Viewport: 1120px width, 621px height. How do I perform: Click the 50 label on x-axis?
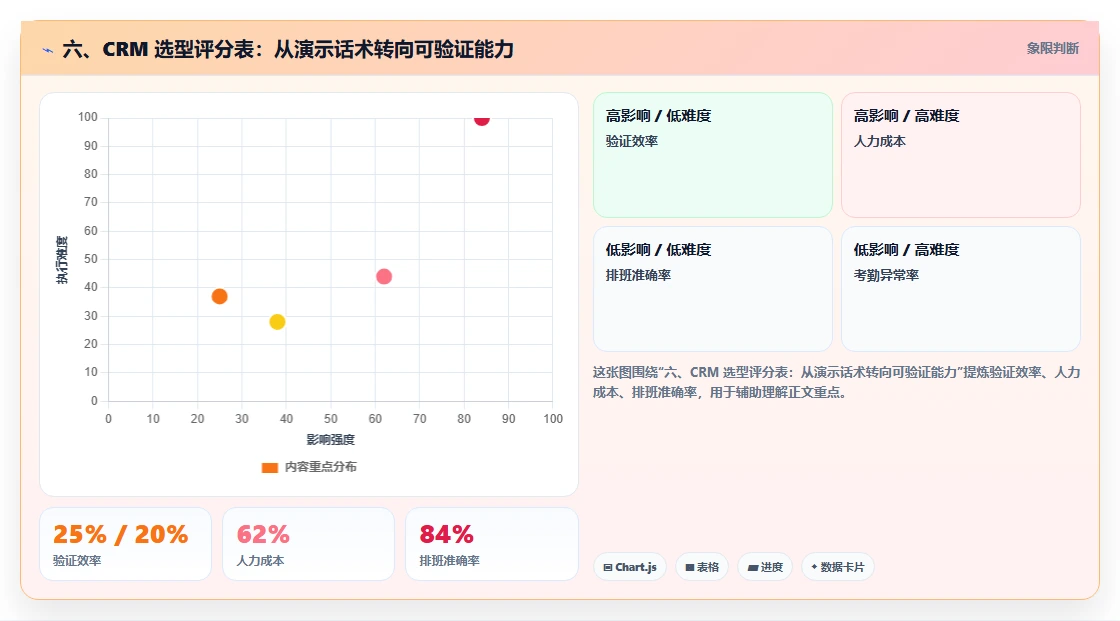(x=331, y=419)
